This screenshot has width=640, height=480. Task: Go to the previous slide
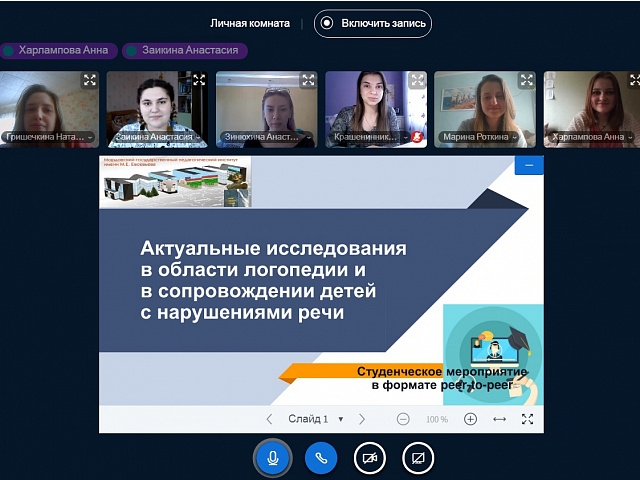point(269,419)
